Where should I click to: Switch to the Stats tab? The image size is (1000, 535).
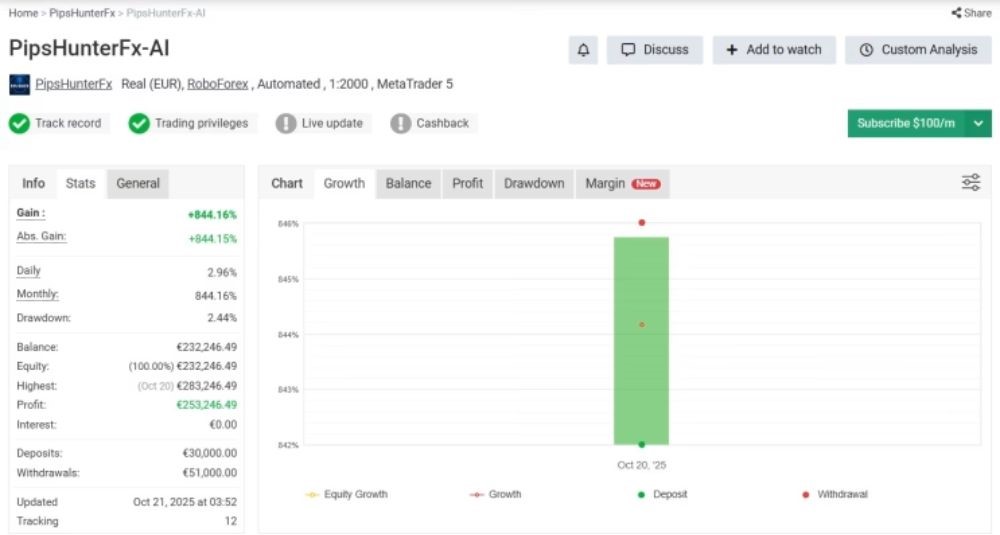[x=80, y=184]
